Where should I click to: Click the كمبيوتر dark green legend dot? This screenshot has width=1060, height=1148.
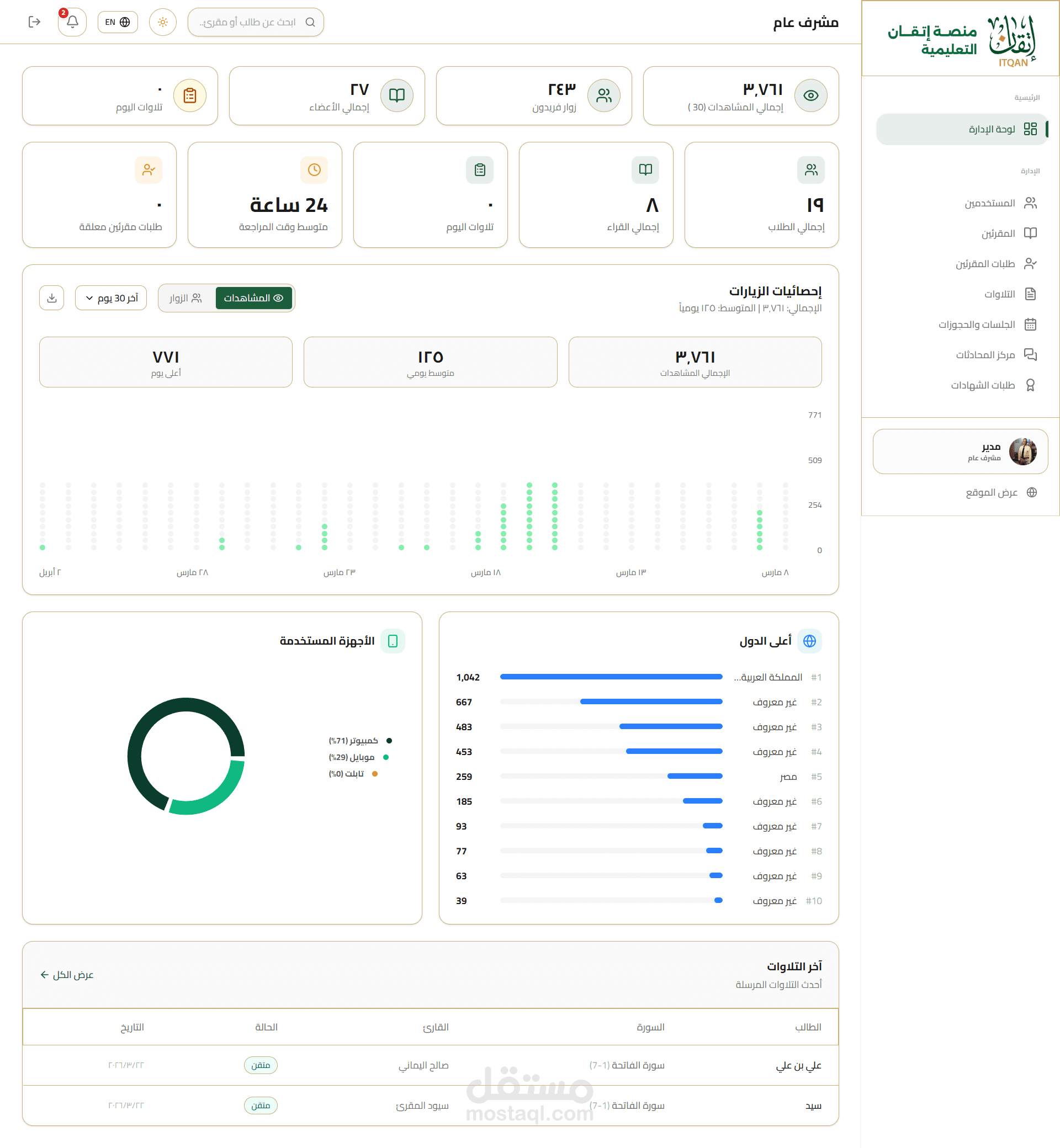[x=389, y=741]
